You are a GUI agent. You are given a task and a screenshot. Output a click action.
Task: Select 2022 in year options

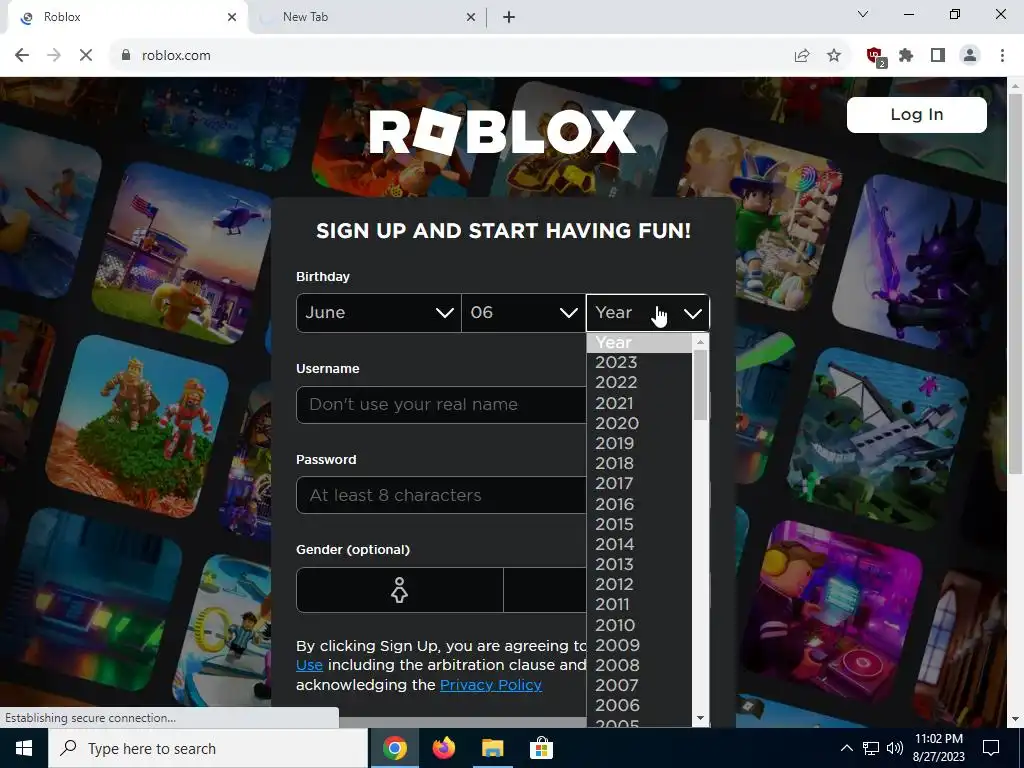tap(639, 383)
